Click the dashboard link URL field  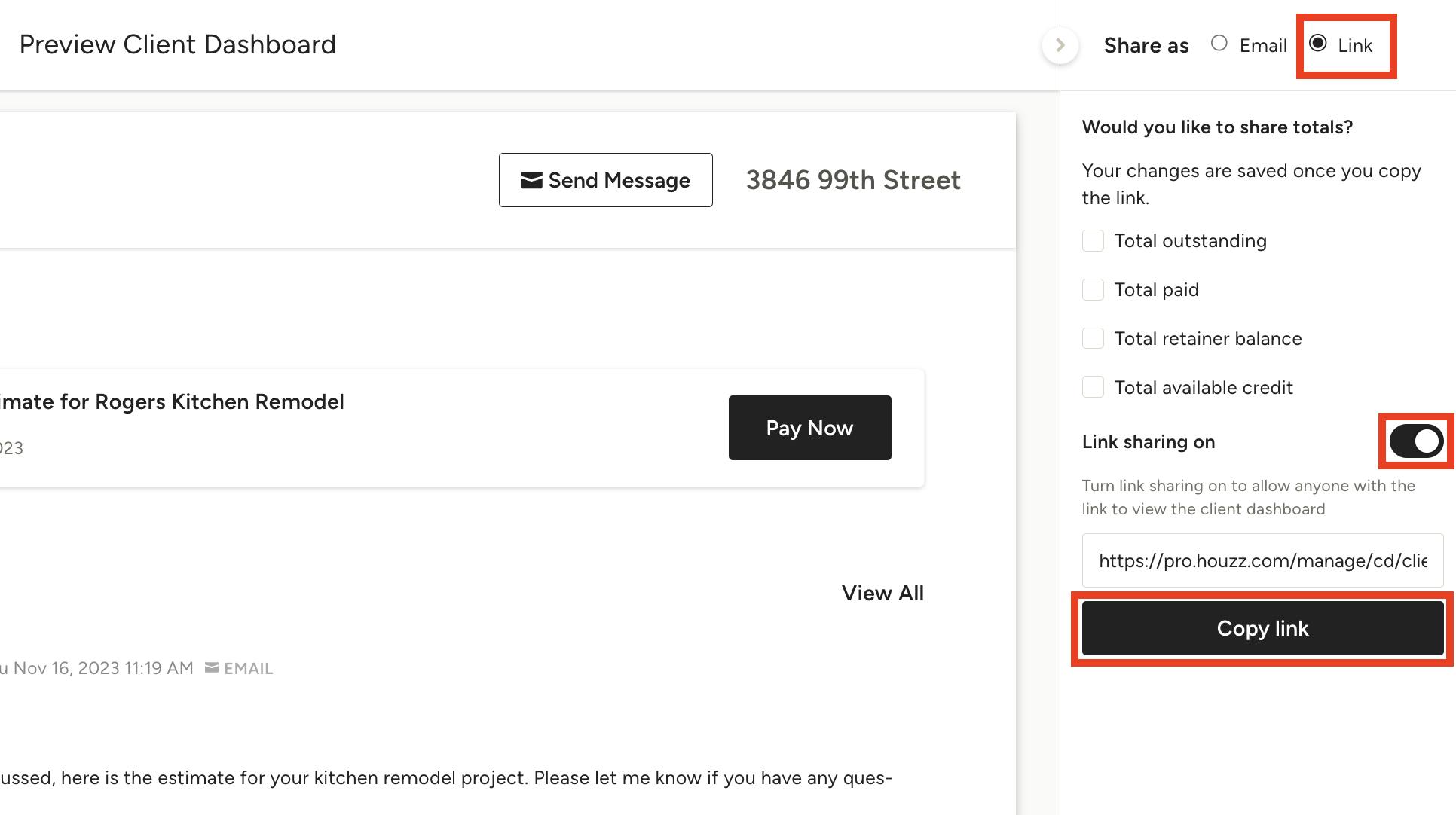pos(1262,561)
